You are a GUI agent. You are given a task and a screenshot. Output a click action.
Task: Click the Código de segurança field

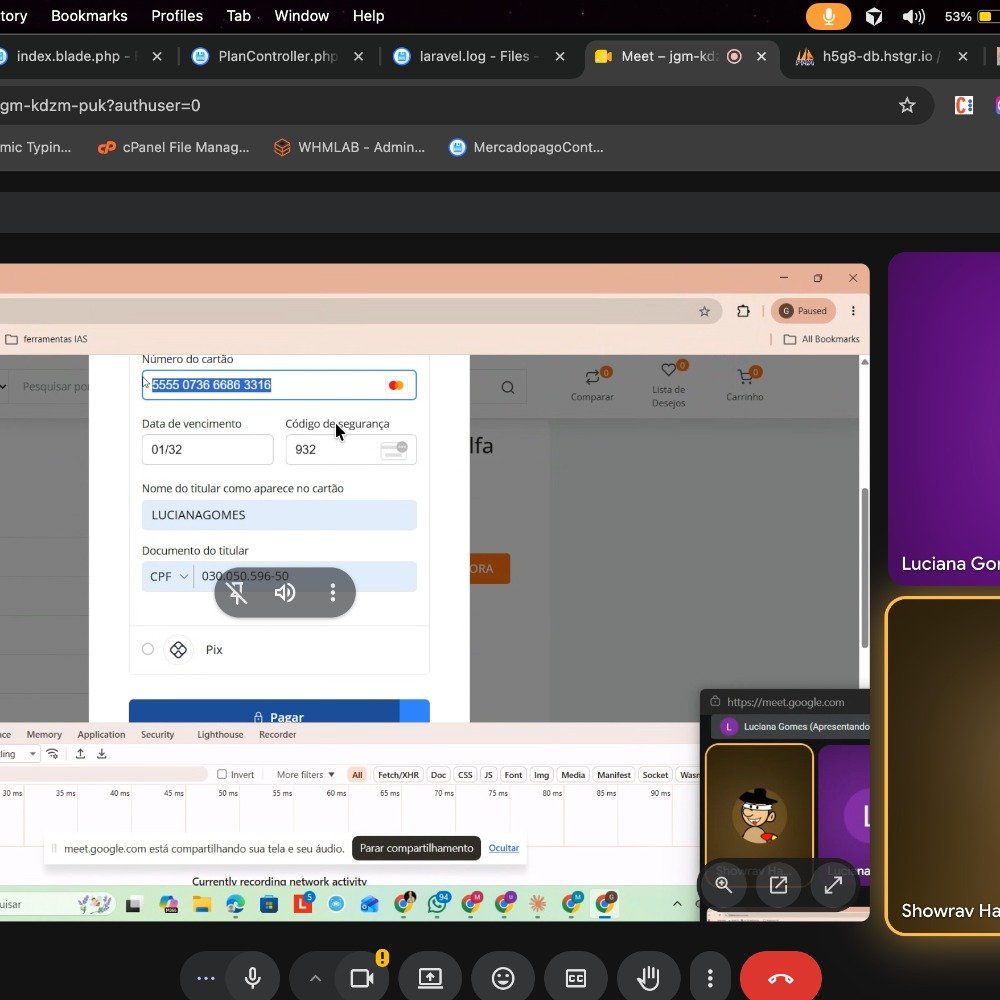pyautogui.click(x=351, y=449)
